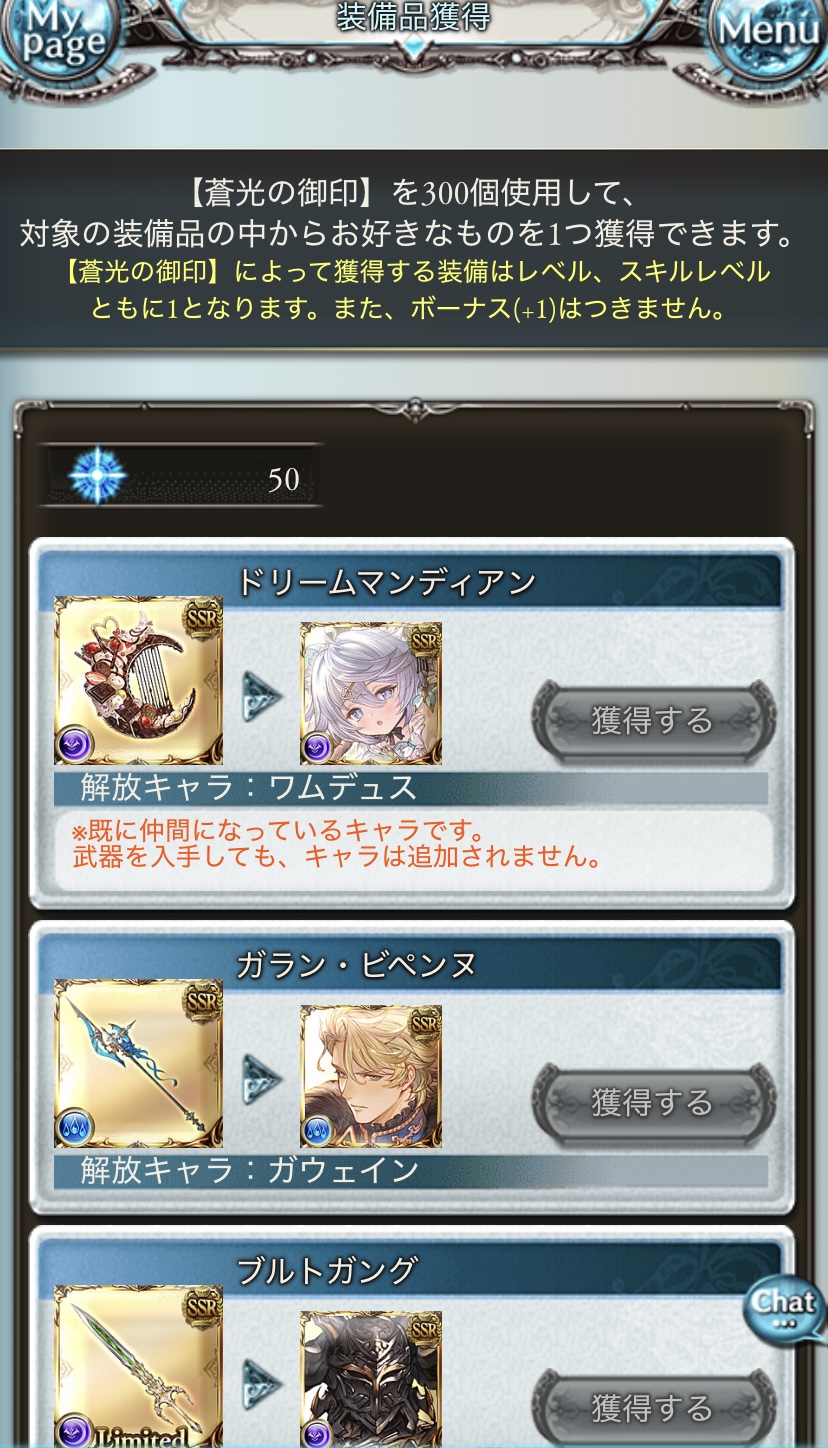This screenshot has height=1448, width=828.
Task: Tap arrow between harp and Wamdus portrait
Action: tap(262, 697)
